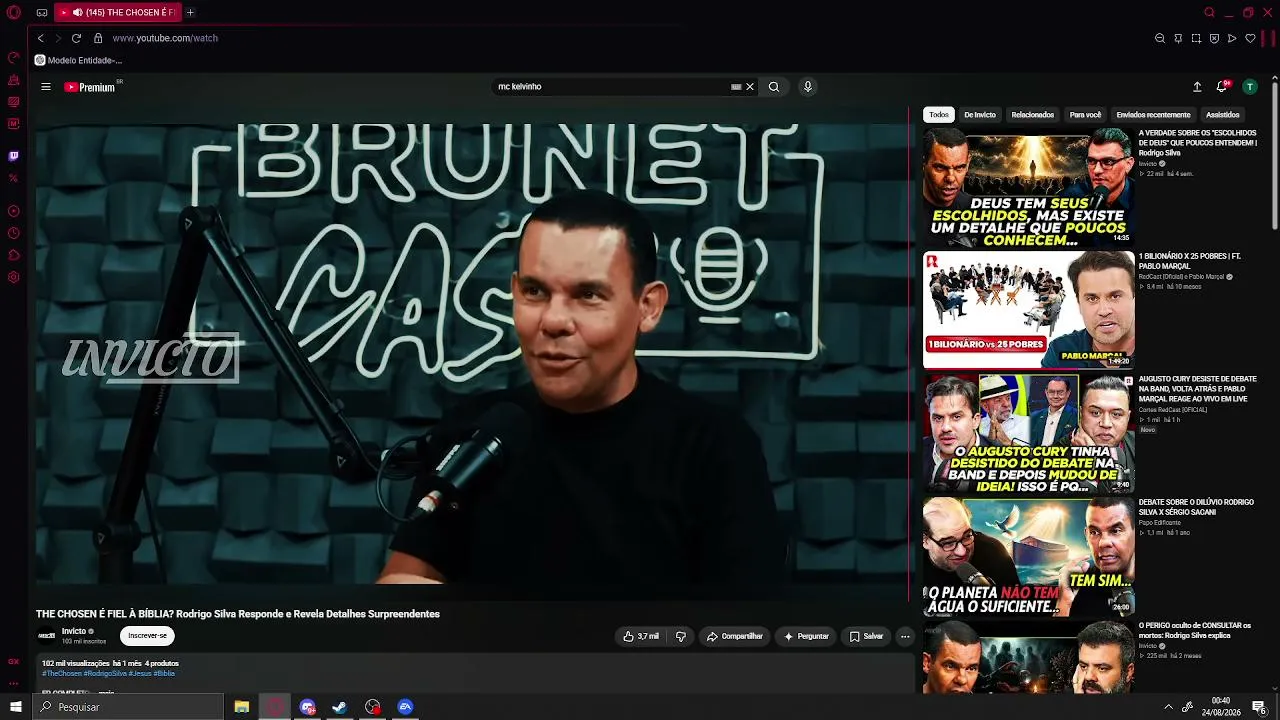
Task: Open the Windows Start menu
Action: (16, 707)
